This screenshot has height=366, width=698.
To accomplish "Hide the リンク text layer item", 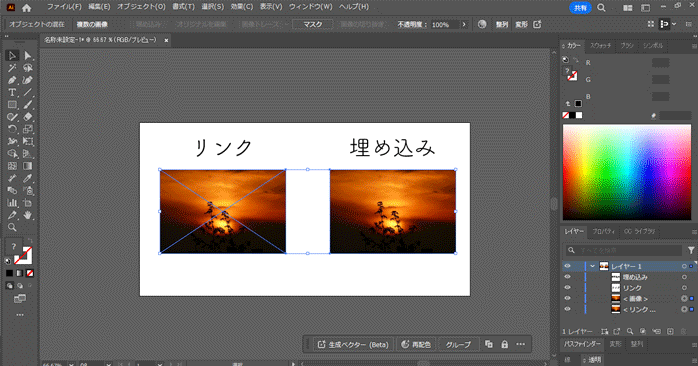I will click(x=567, y=288).
